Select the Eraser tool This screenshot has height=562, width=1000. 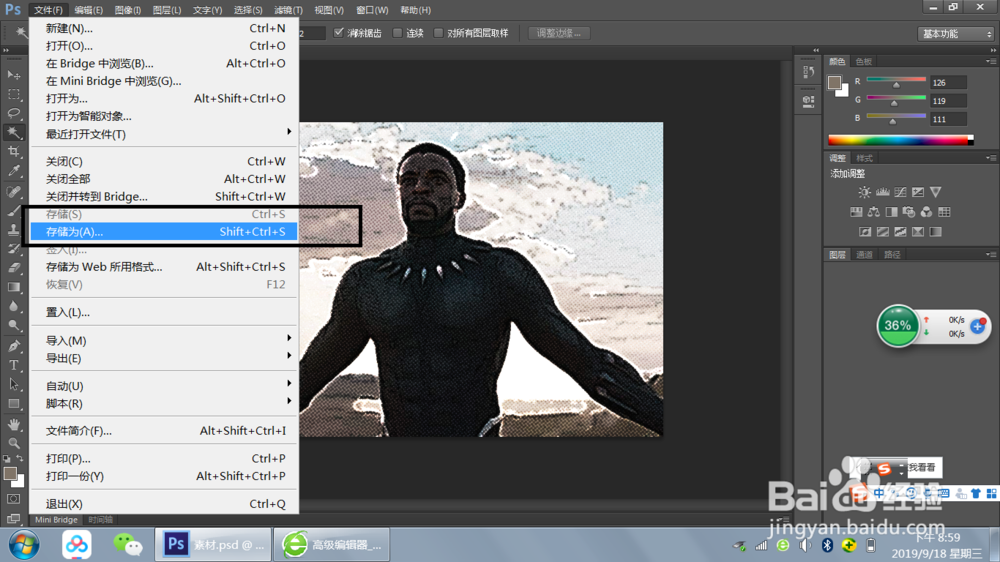pyautogui.click(x=13, y=268)
